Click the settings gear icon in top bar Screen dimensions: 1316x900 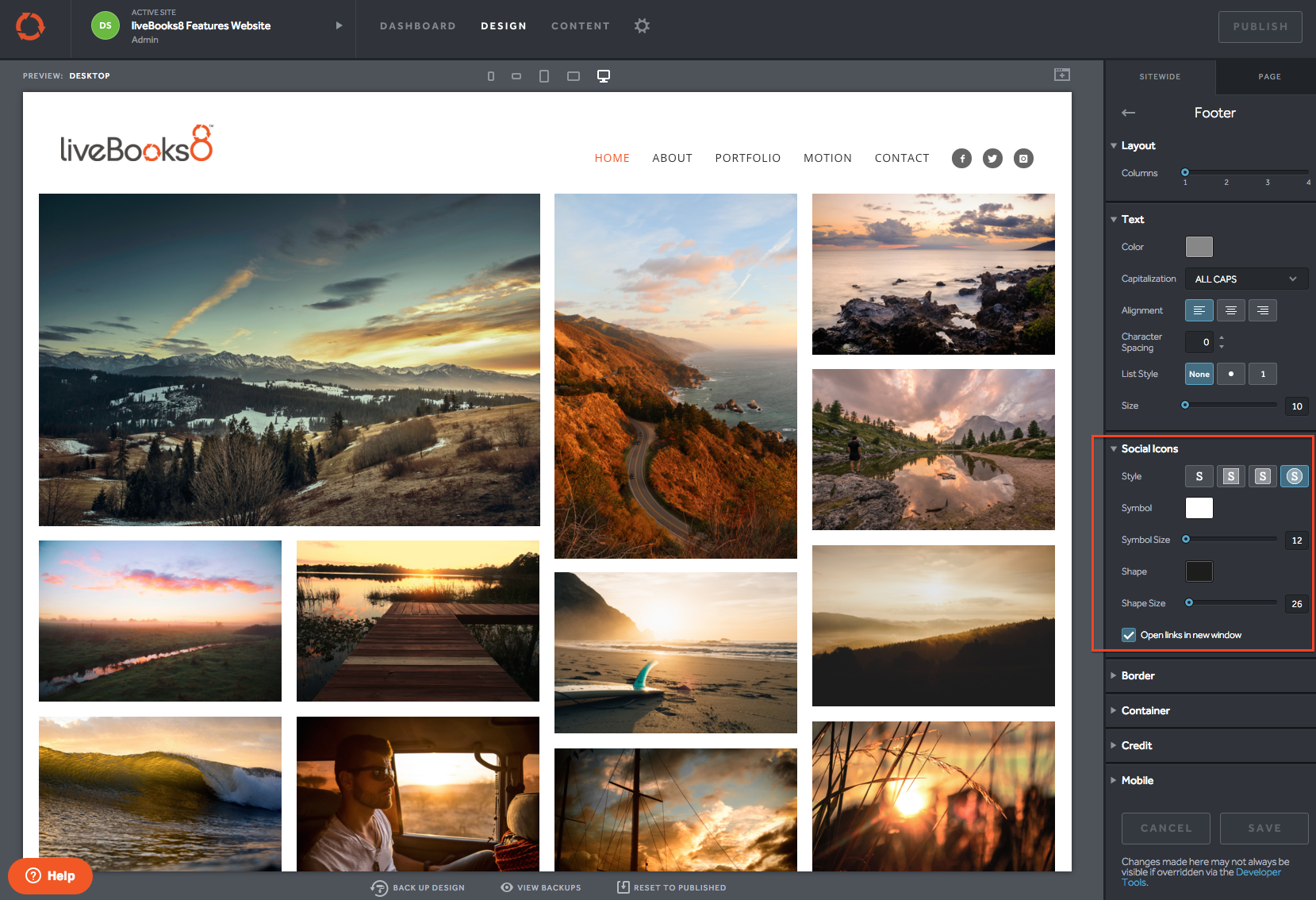[642, 26]
